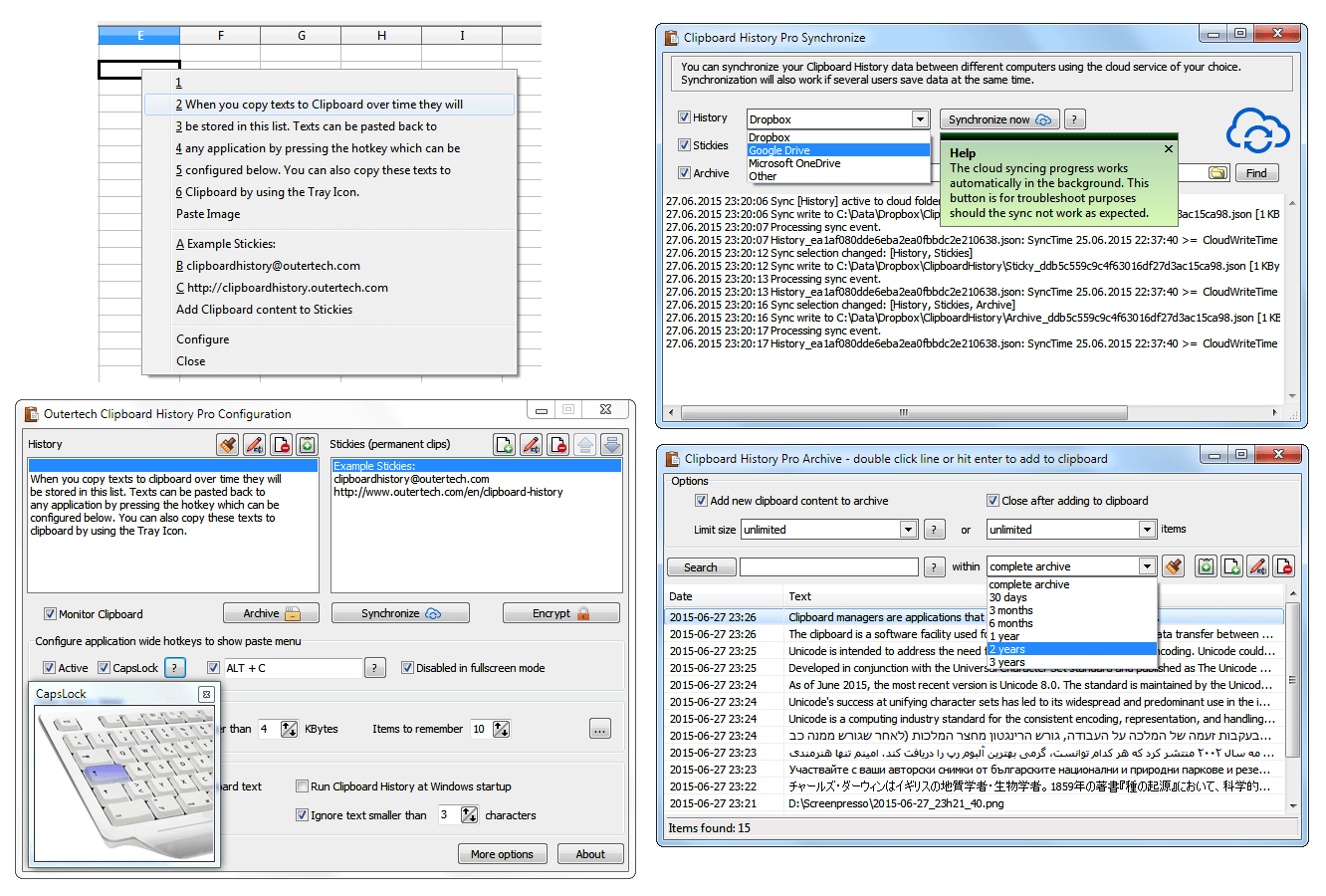Open the items limit unlimited dropdown
The image size is (1326, 896).
click(1147, 530)
